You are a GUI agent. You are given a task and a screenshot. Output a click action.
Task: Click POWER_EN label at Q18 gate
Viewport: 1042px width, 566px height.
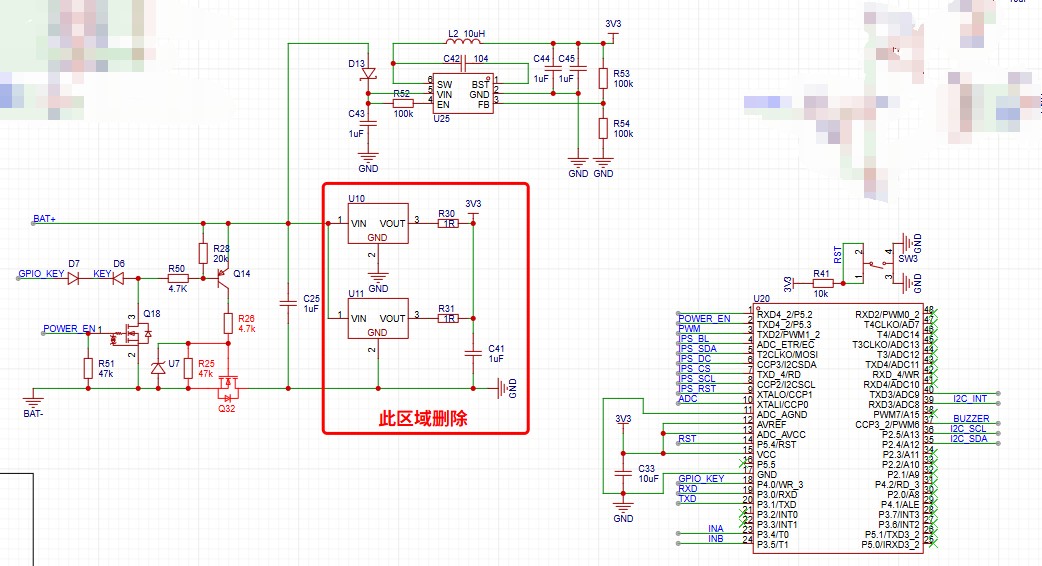[x=69, y=329]
